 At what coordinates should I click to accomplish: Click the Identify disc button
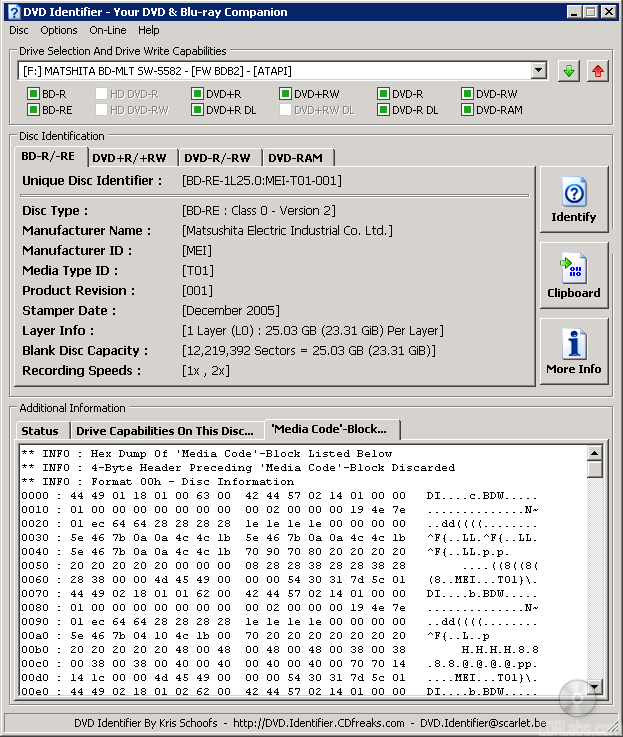point(574,200)
